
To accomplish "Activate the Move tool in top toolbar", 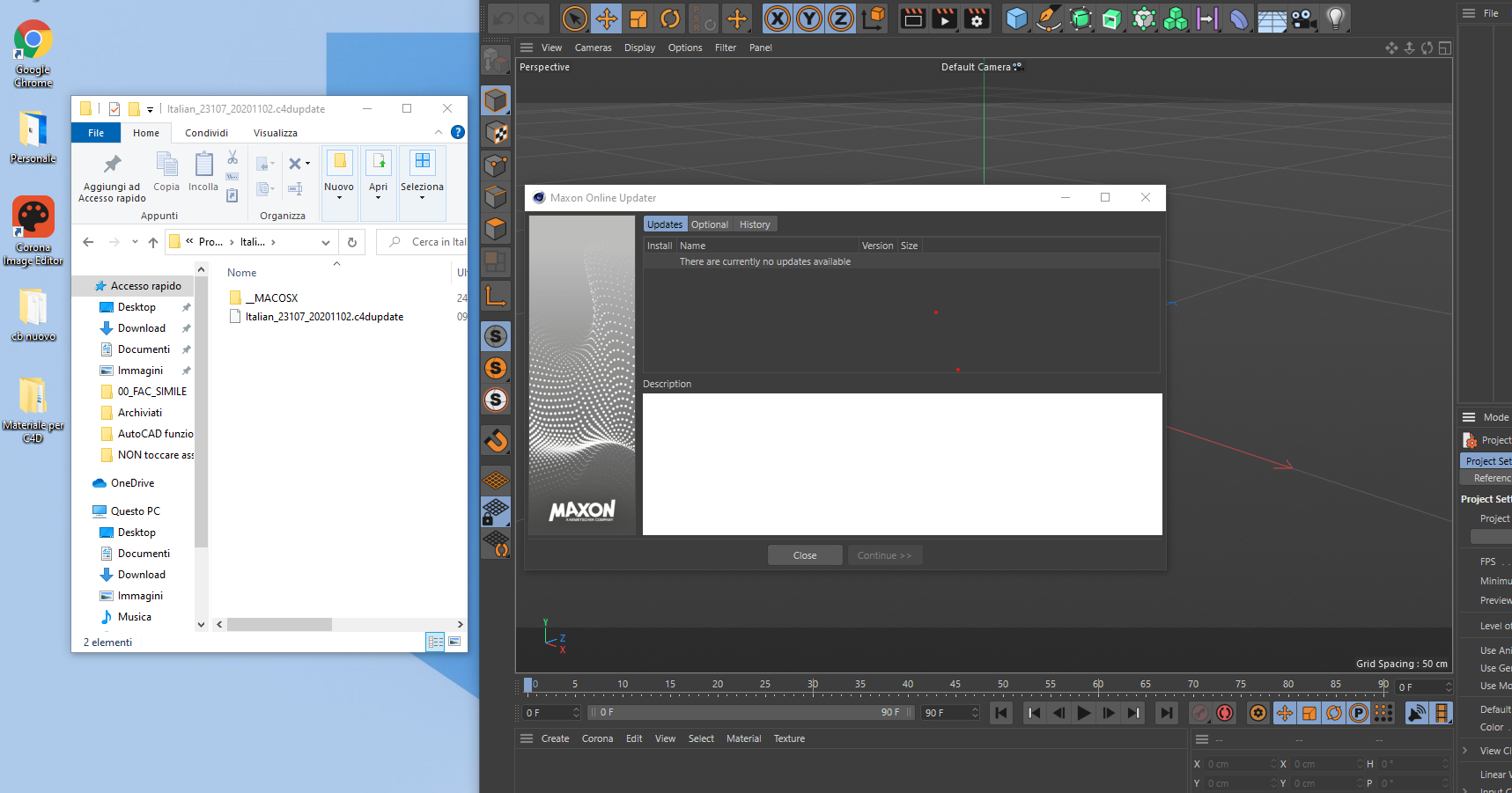I will (x=607, y=18).
